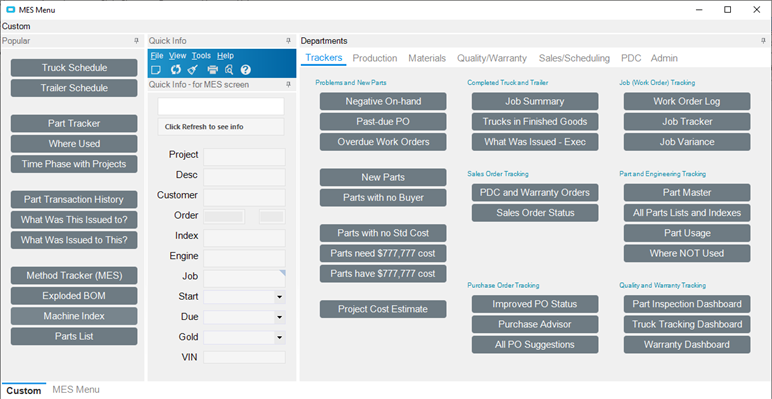Click the Refresh icon in Quick Info toolbar
The height and width of the screenshot is (399, 772).
[176, 70]
